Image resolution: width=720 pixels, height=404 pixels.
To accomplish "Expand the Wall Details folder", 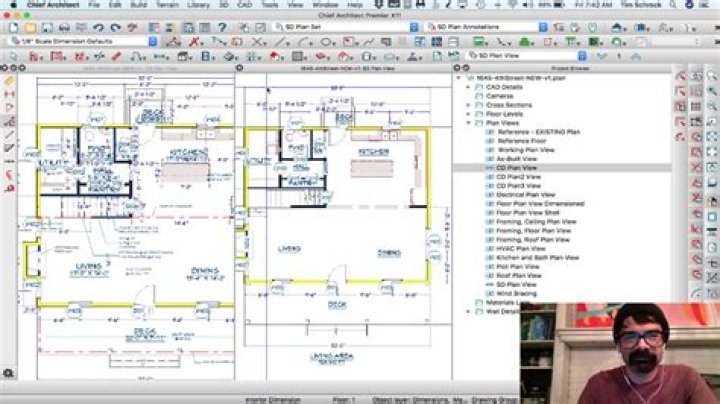I will pyautogui.click(x=468, y=312).
